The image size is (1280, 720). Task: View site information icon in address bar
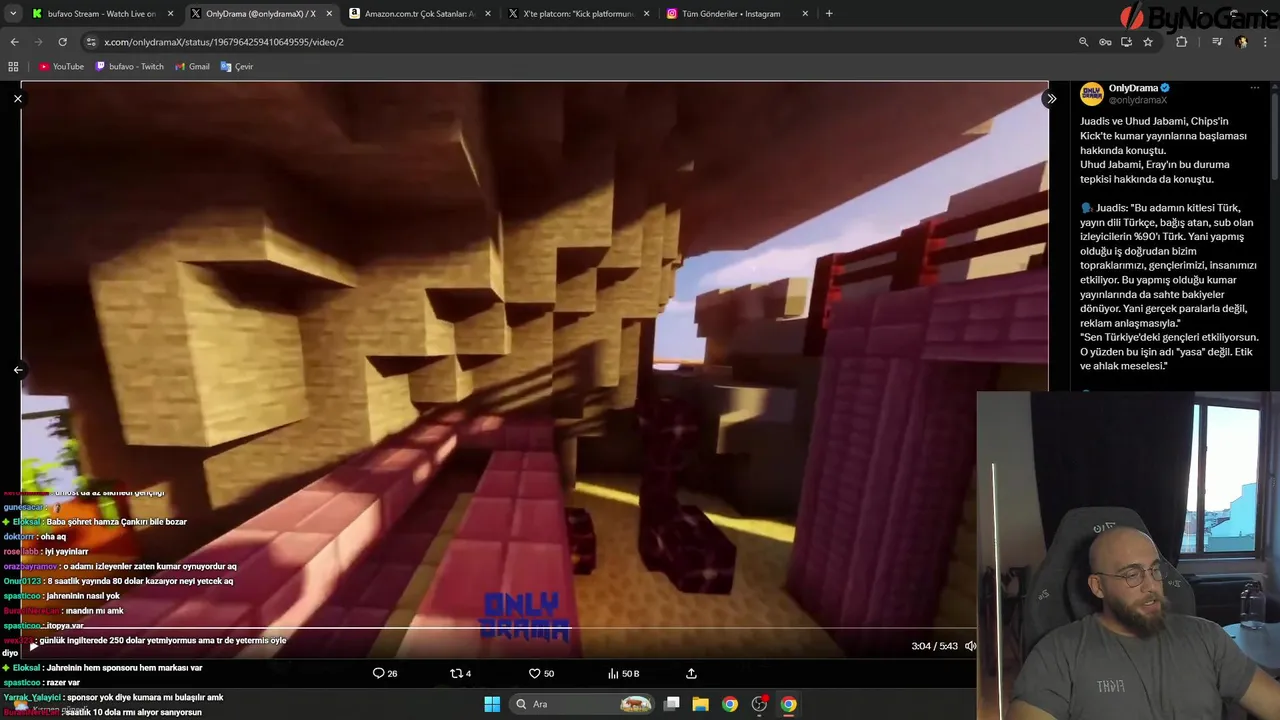click(91, 42)
